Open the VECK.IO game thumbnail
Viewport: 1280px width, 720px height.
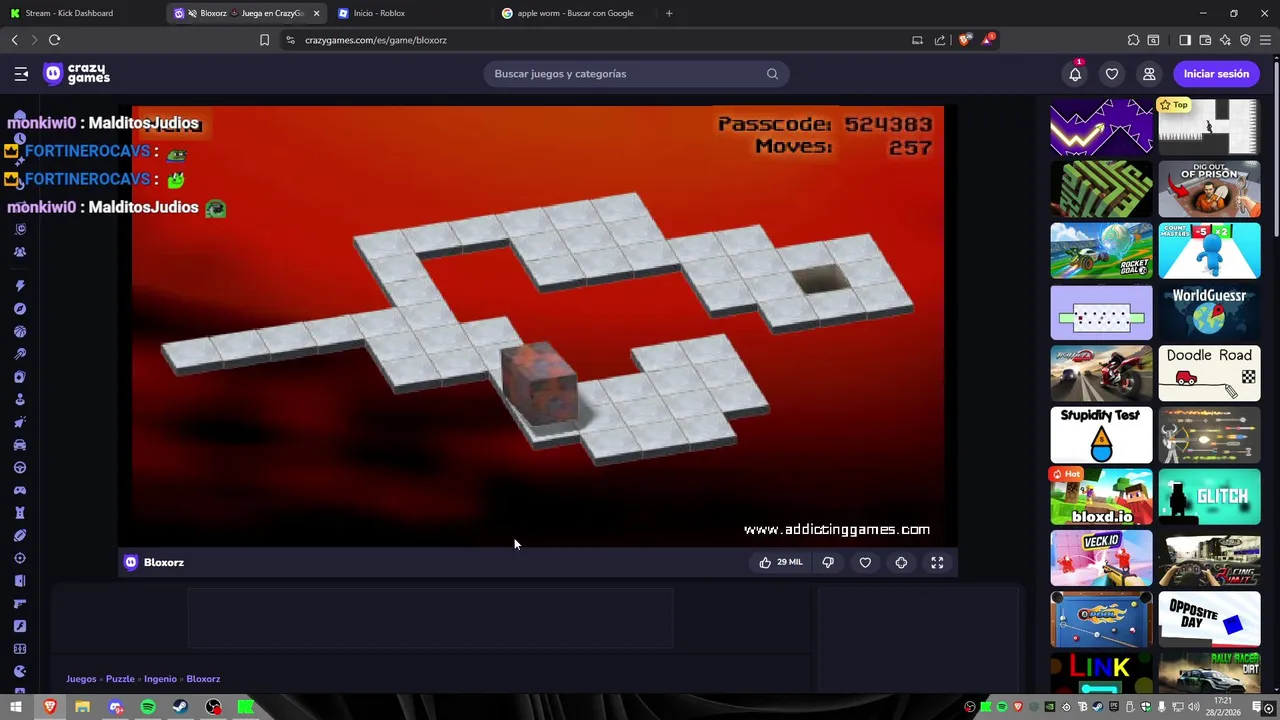coord(1101,558)
